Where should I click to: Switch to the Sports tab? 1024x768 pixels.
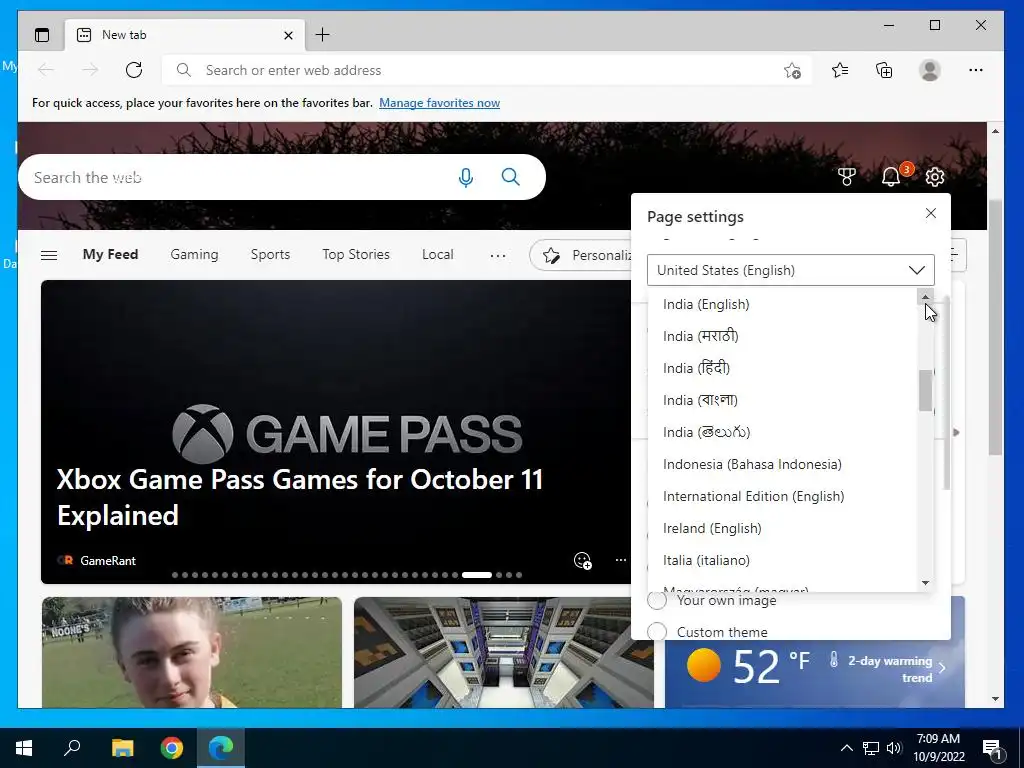click(x=270, y=255)
